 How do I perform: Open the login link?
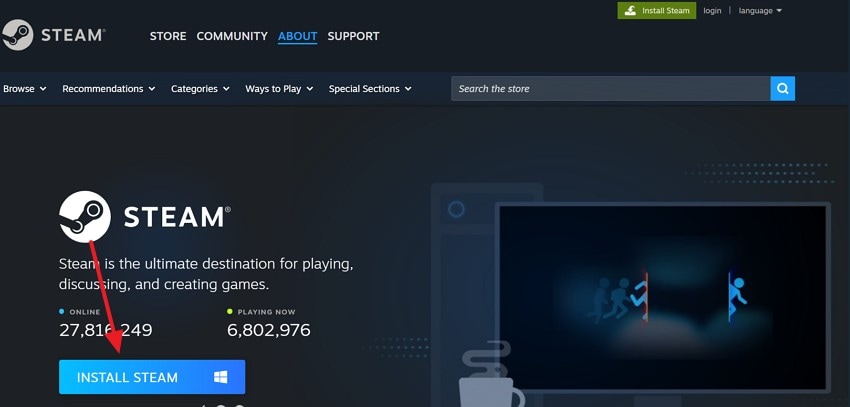(x=712, y=11)
